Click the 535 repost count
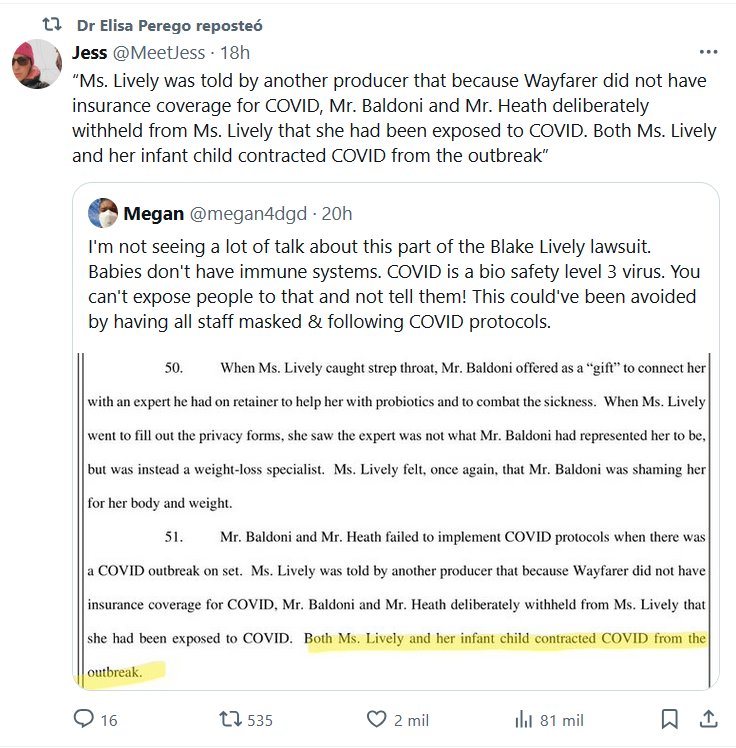The height and width of the screenshot is (748, 736). 260,719
